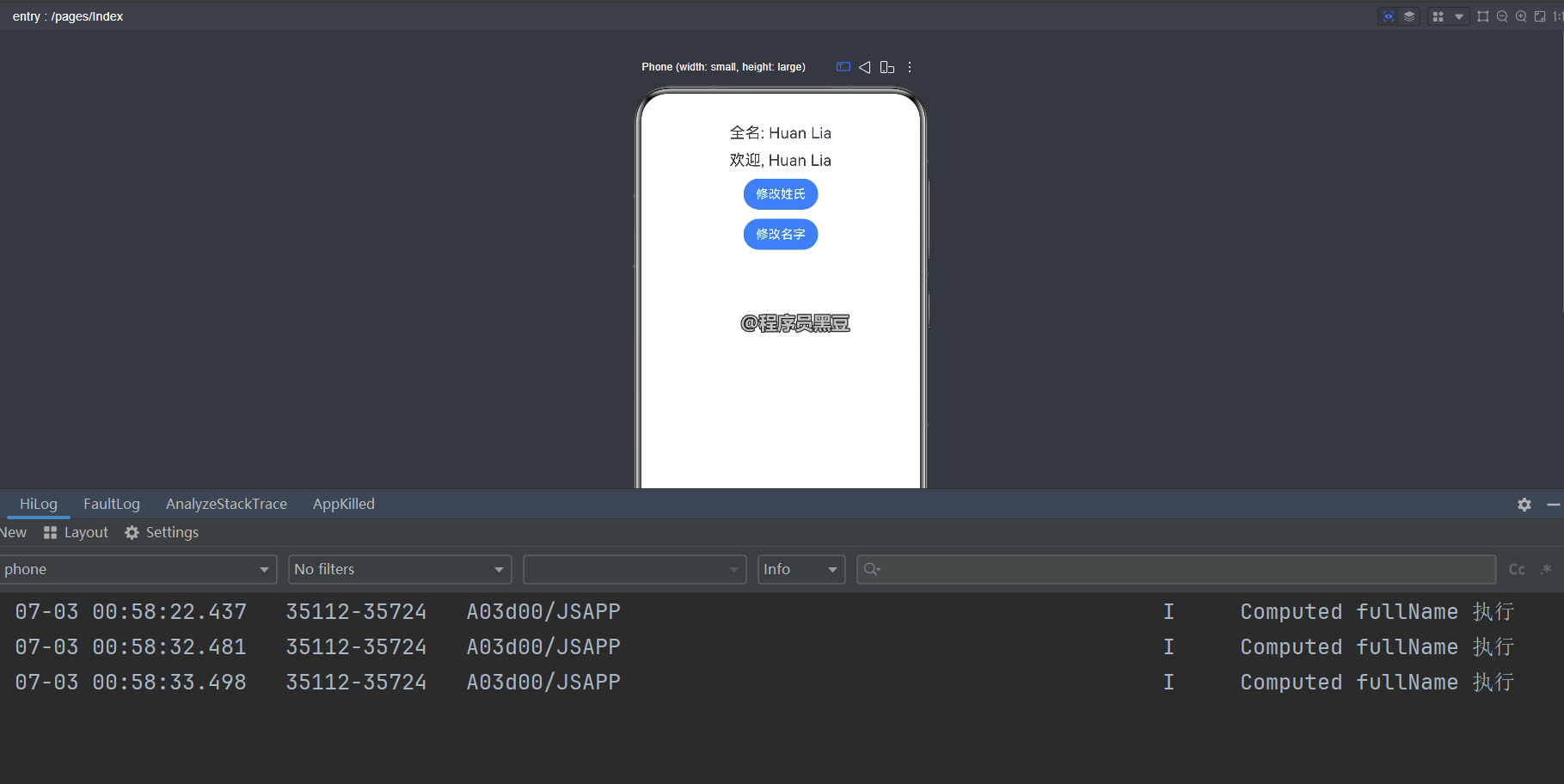Click the back triangle button above phone

click(865, 67)
